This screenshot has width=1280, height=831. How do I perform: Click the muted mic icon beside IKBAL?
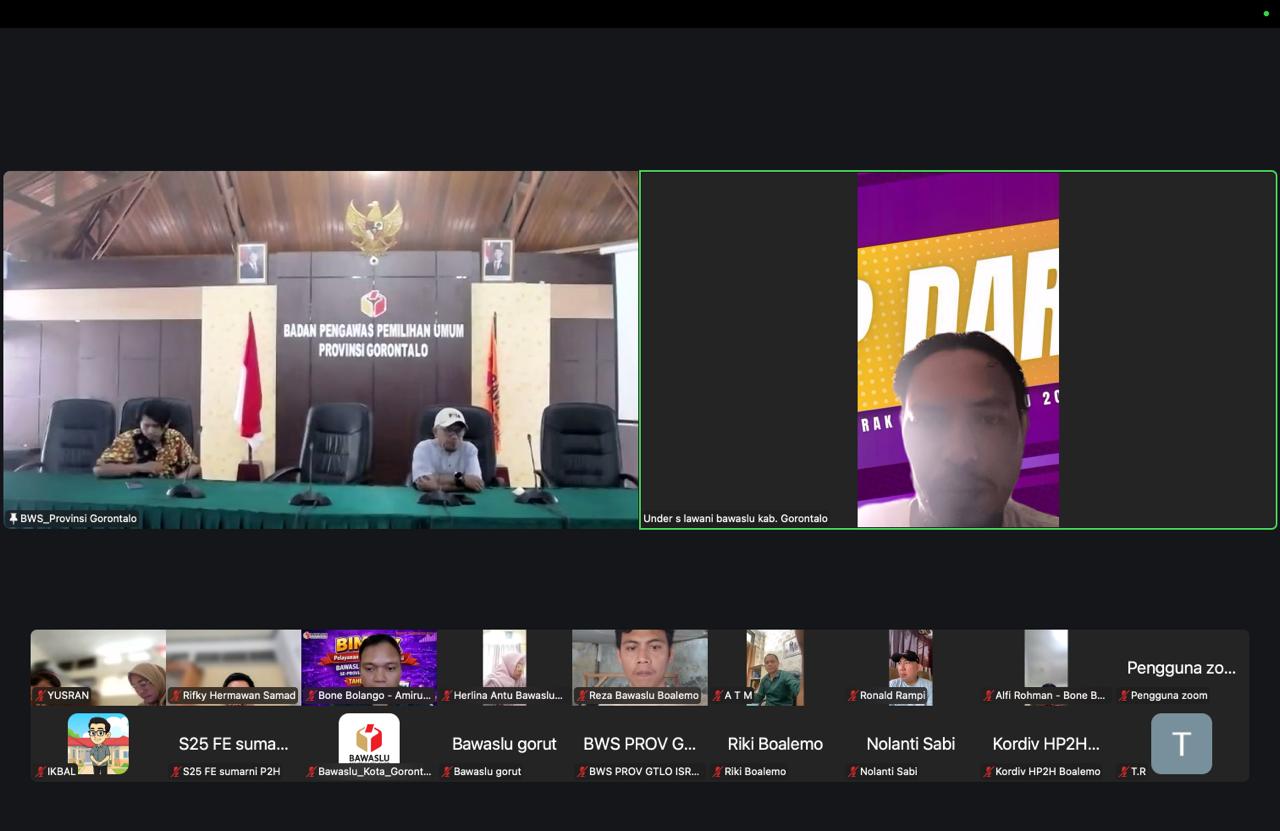click(x=41, y=771)
